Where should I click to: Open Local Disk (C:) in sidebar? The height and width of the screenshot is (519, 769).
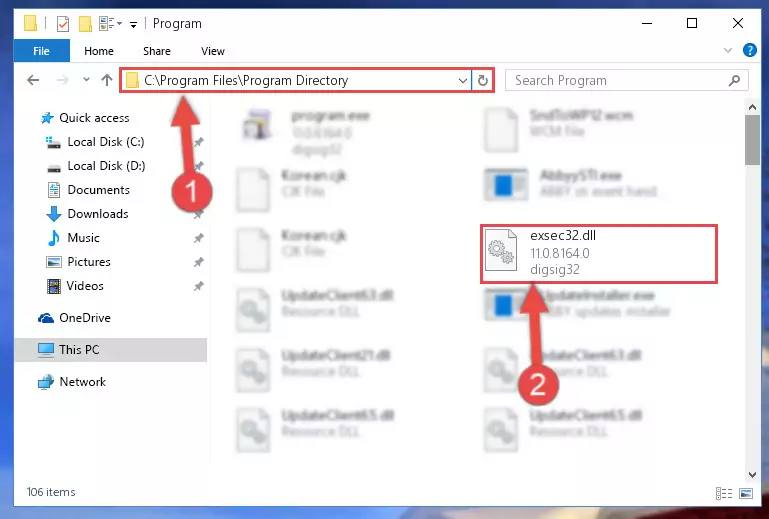[x=105, y=142]
